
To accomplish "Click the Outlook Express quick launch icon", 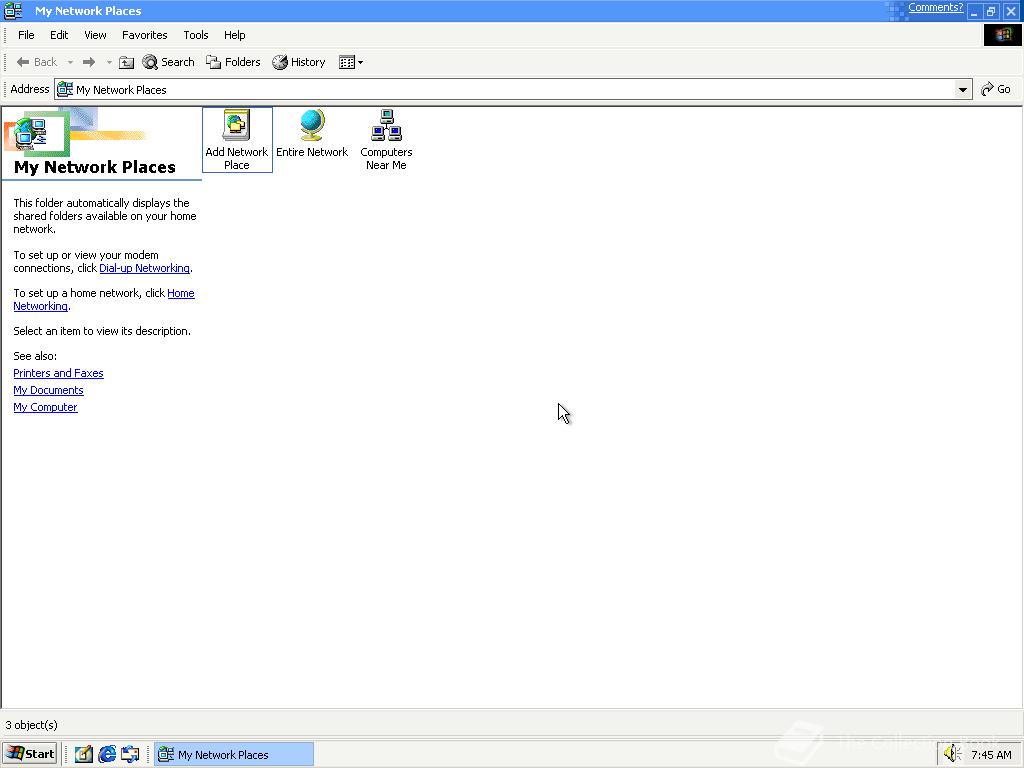I will [x=130, y=754].
